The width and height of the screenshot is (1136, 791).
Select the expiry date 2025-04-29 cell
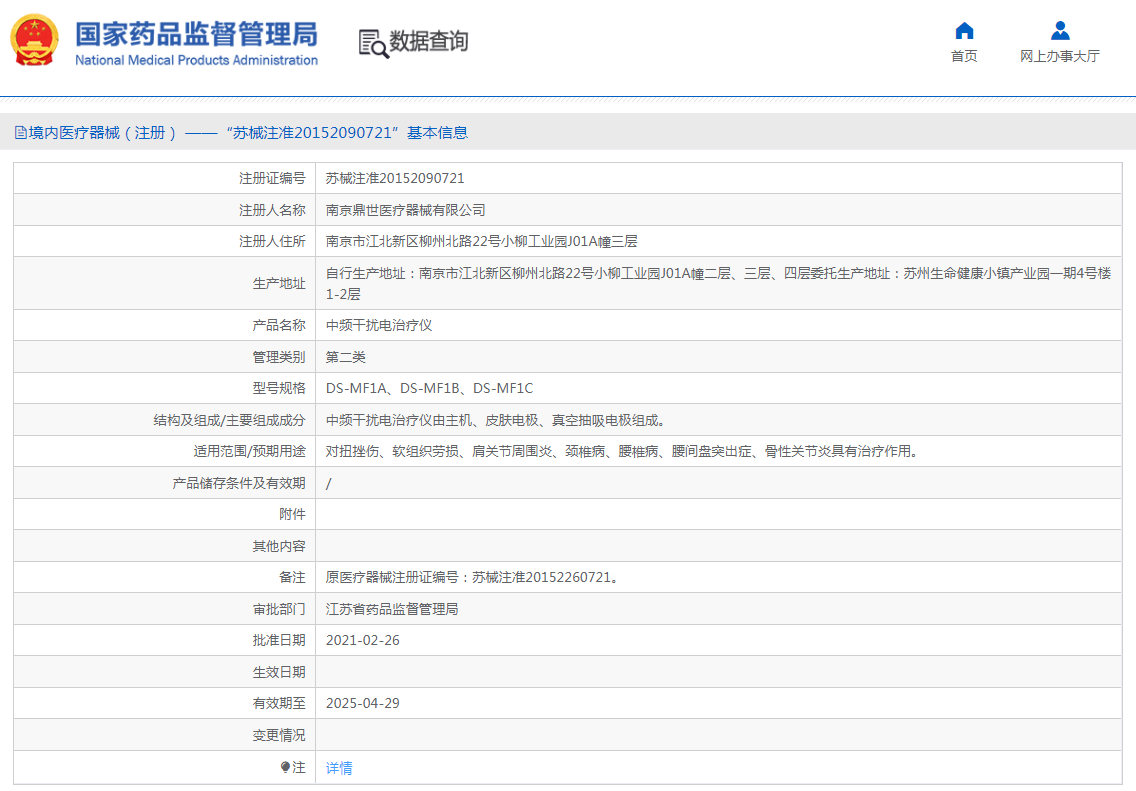coord(363,703)
